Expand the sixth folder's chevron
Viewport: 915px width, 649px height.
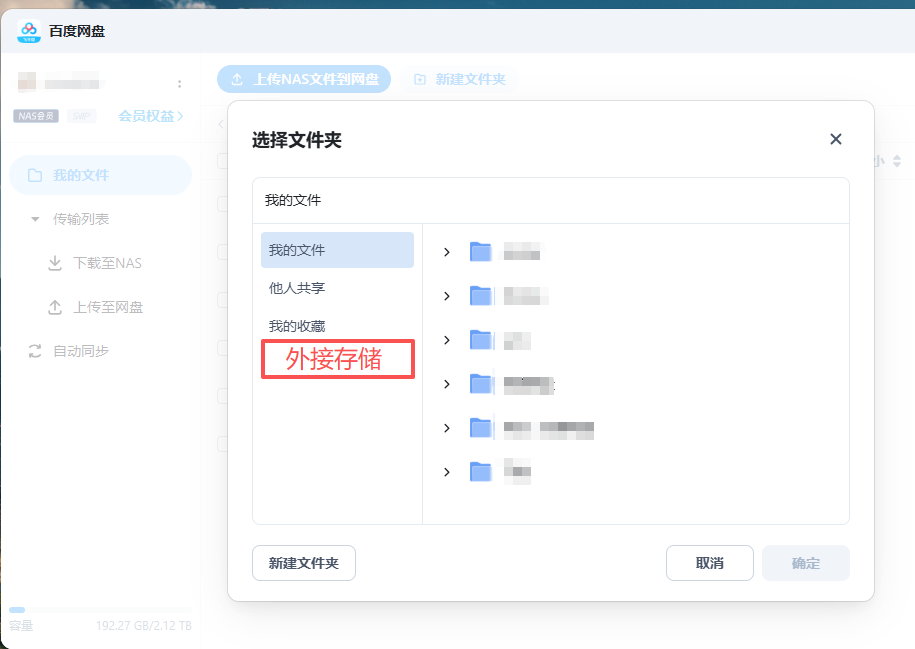[x=446, y=472]
